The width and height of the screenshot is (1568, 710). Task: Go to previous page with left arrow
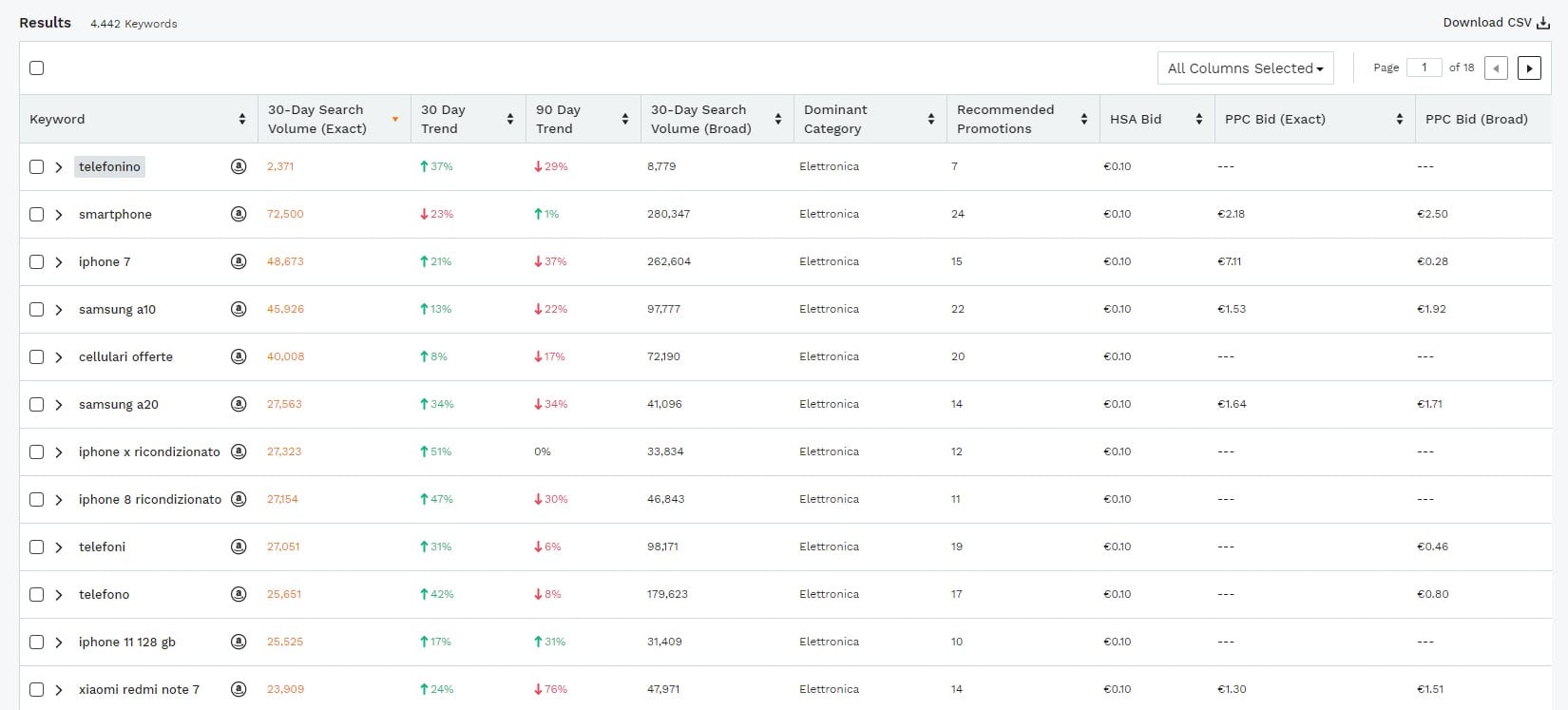point(1496,68)
